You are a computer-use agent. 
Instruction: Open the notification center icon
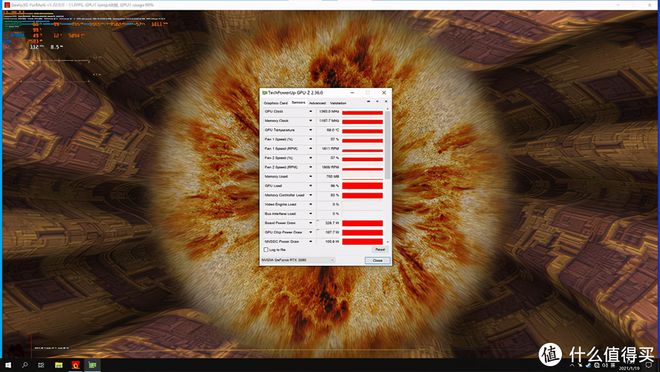[x=649, y=365]
